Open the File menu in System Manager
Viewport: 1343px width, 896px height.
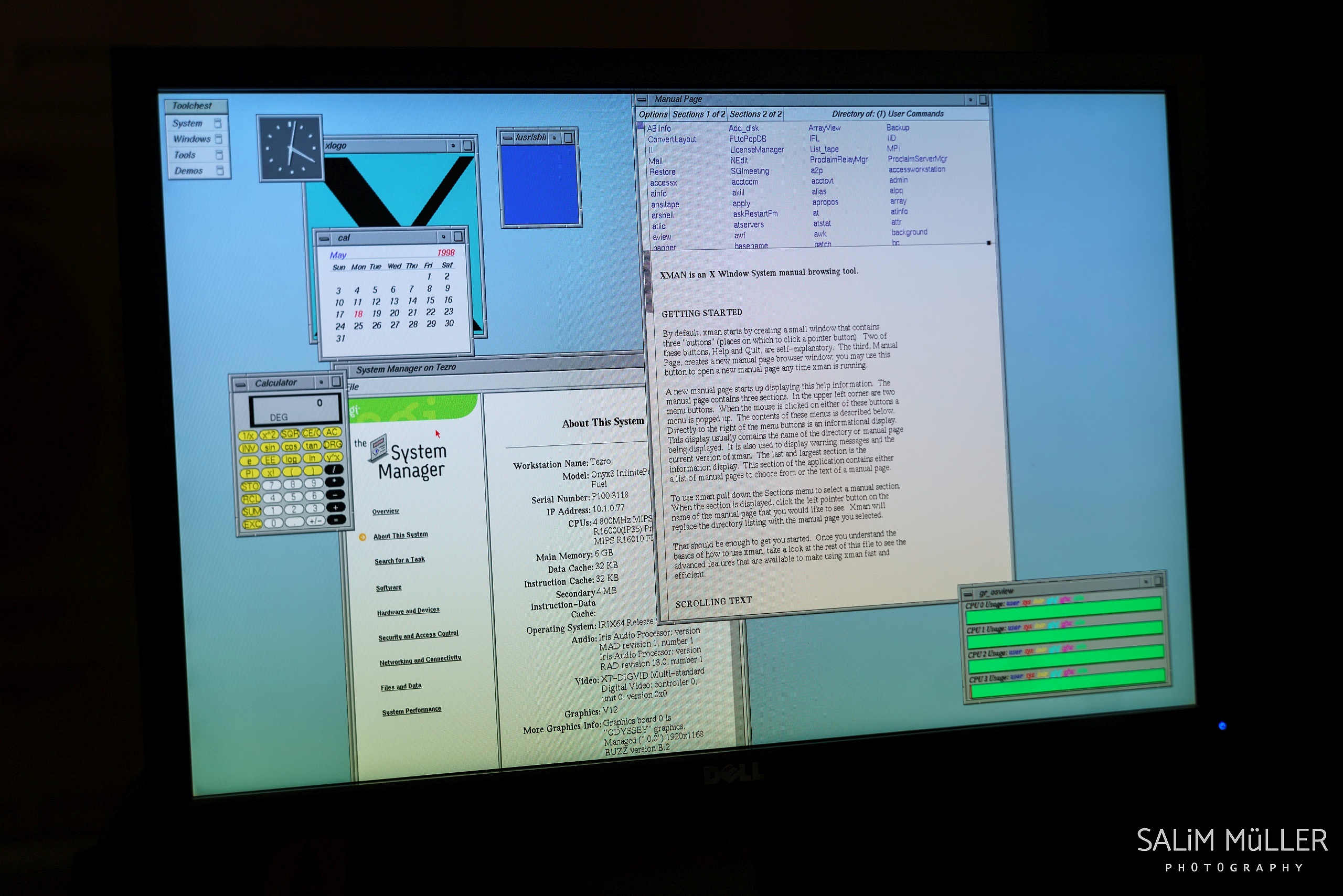pos(353,387)
